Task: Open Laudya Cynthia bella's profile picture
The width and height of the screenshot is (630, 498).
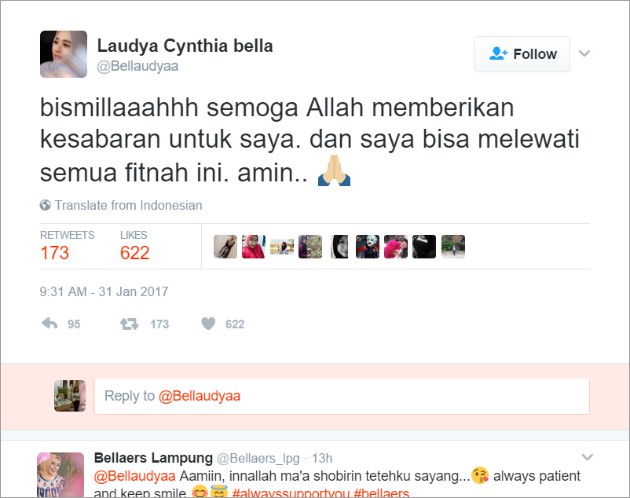Action: (x=63, y=54)
